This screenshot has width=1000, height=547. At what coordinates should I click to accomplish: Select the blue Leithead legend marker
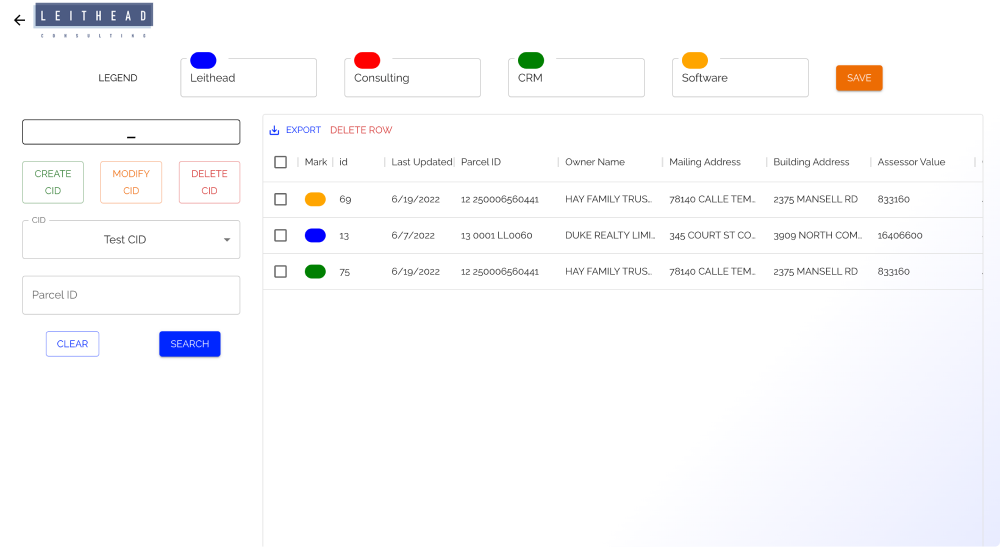[203, 61]
